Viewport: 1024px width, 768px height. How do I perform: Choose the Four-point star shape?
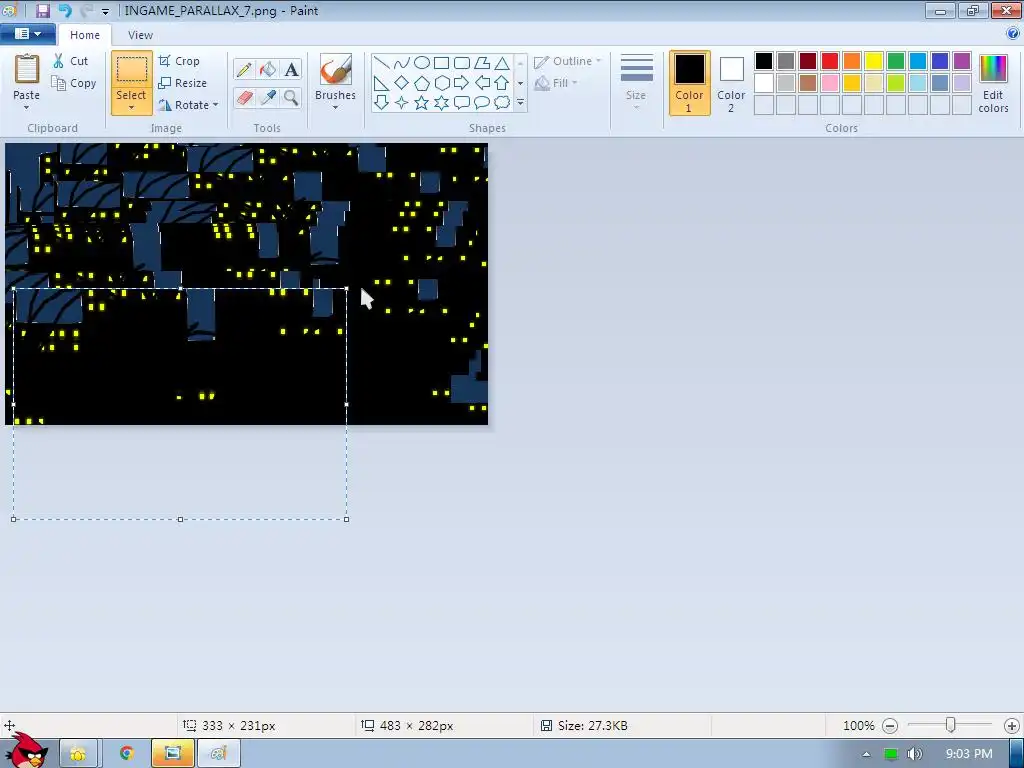(x=402, y=103)
